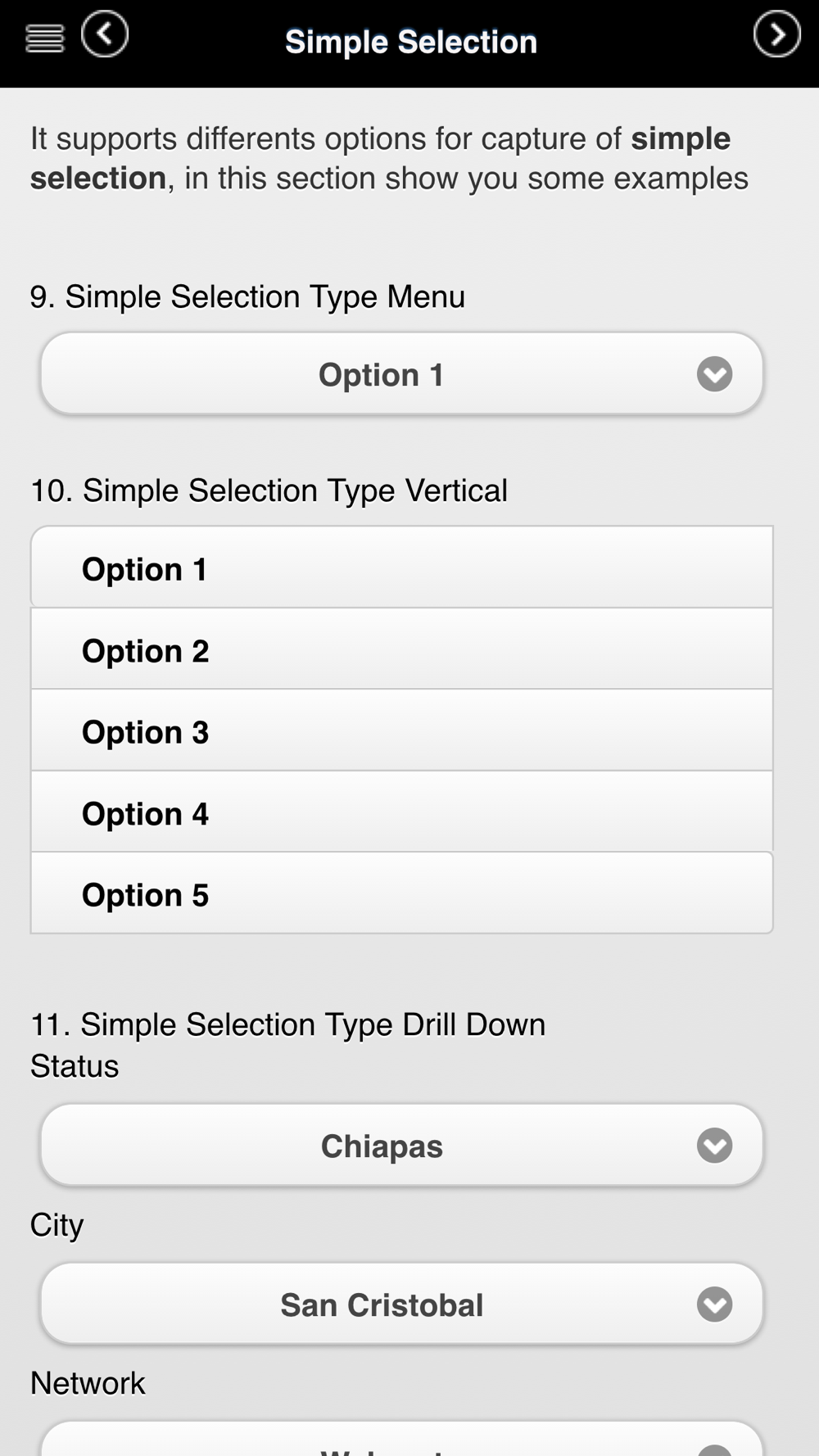Click the 11. Simple Selection Type Drill Down label
This screenshot has width=819, height=1456.
287,1024
